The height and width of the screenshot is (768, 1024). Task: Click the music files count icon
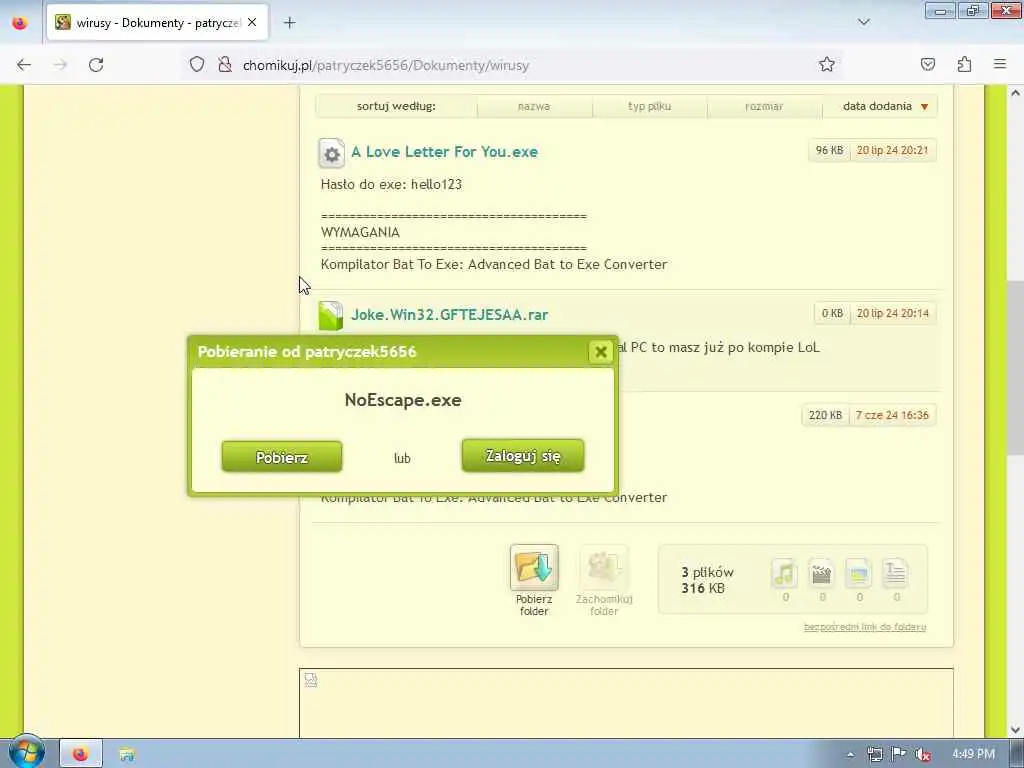(x=785, y=573)
